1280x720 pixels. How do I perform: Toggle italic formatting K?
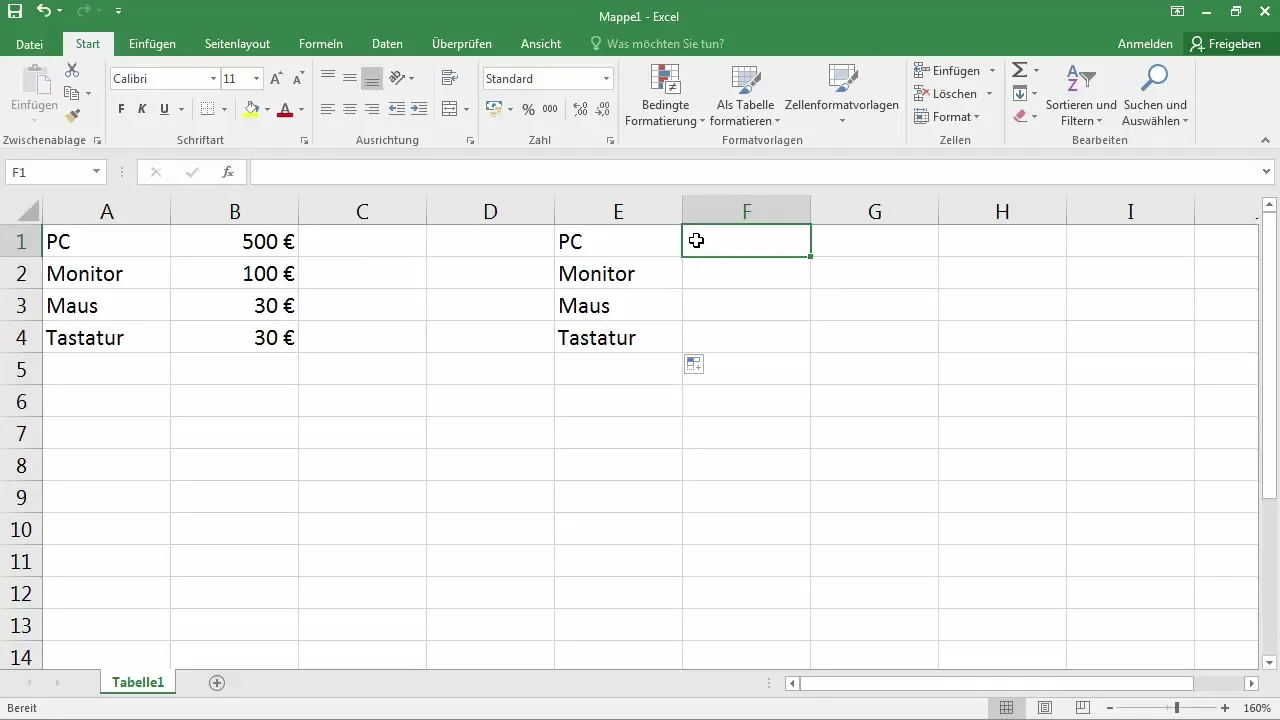click(142, 109)
